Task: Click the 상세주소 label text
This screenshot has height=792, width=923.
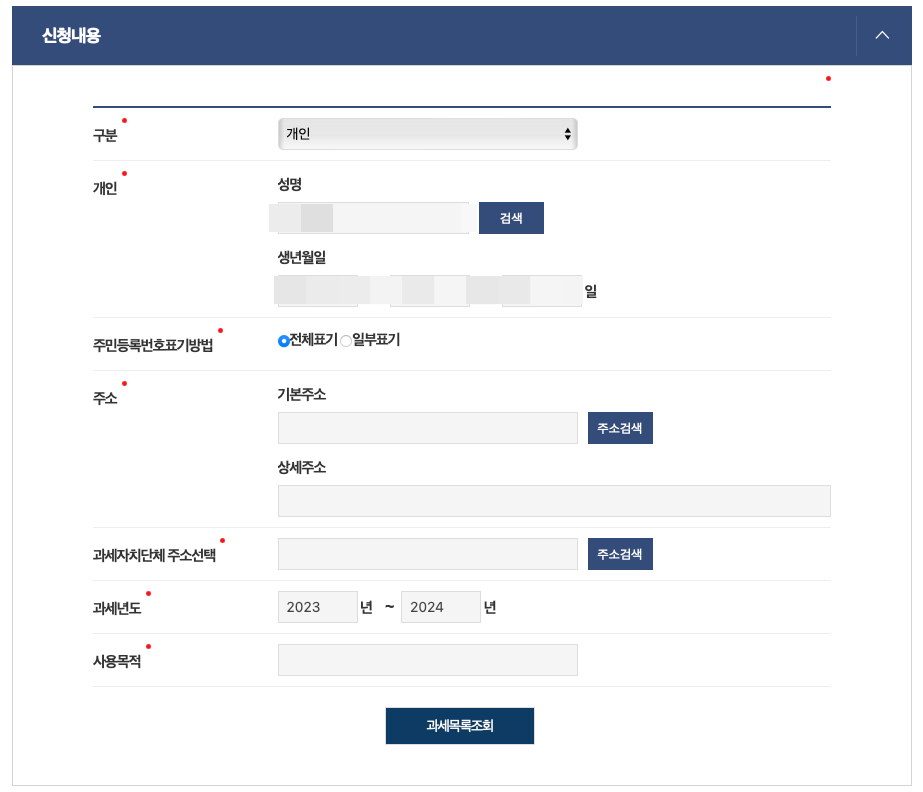Action: (x=301, y=468)
